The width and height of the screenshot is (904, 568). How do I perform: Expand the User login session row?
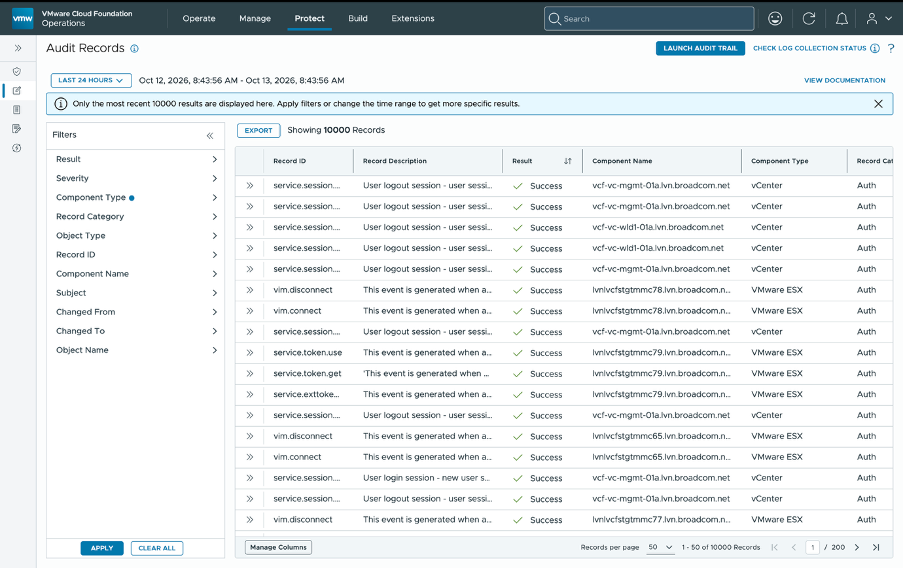pyautogui.click(x=250, y=478)
